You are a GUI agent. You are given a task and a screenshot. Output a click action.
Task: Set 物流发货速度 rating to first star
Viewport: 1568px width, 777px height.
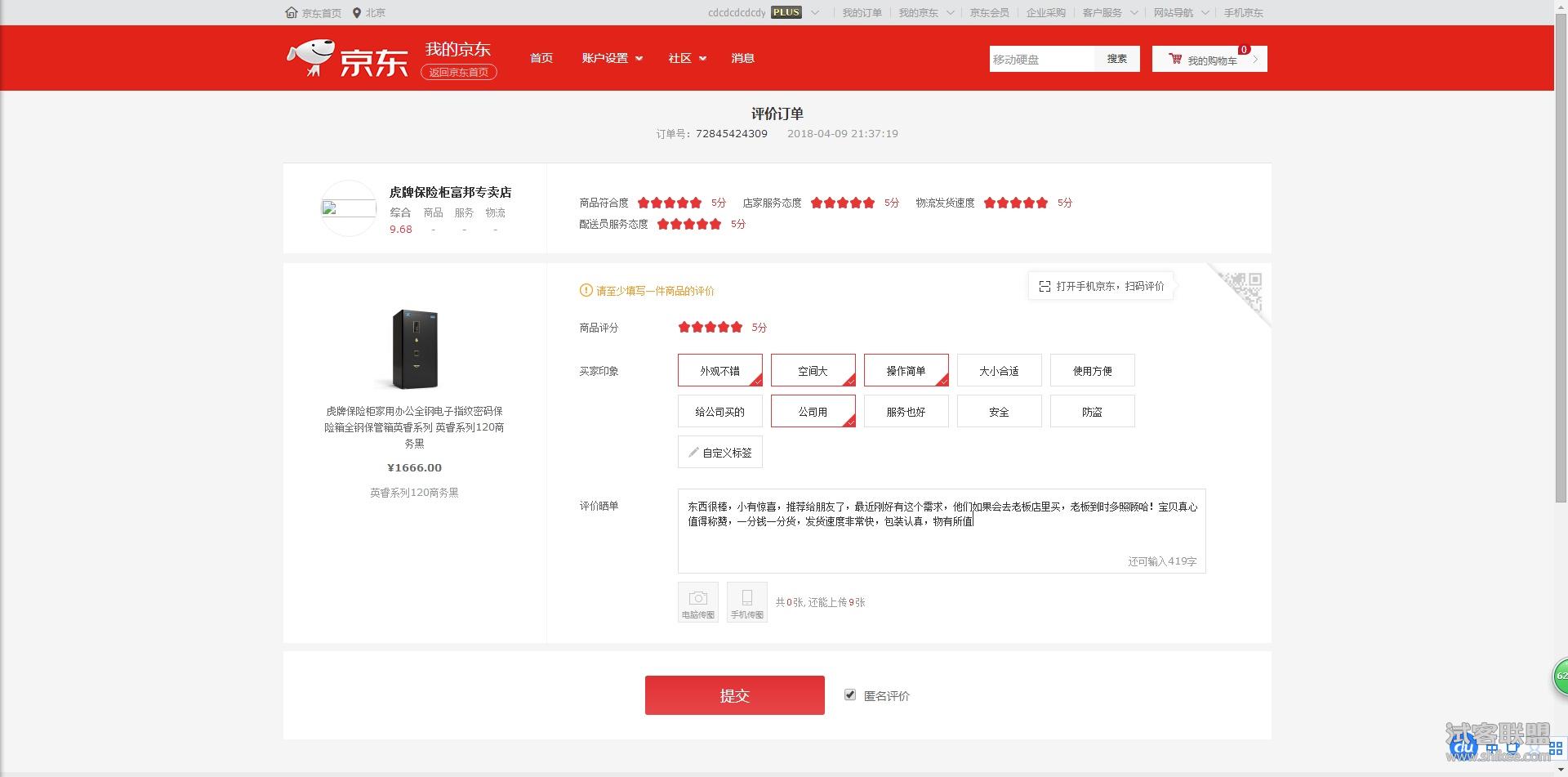coord(990,203)
